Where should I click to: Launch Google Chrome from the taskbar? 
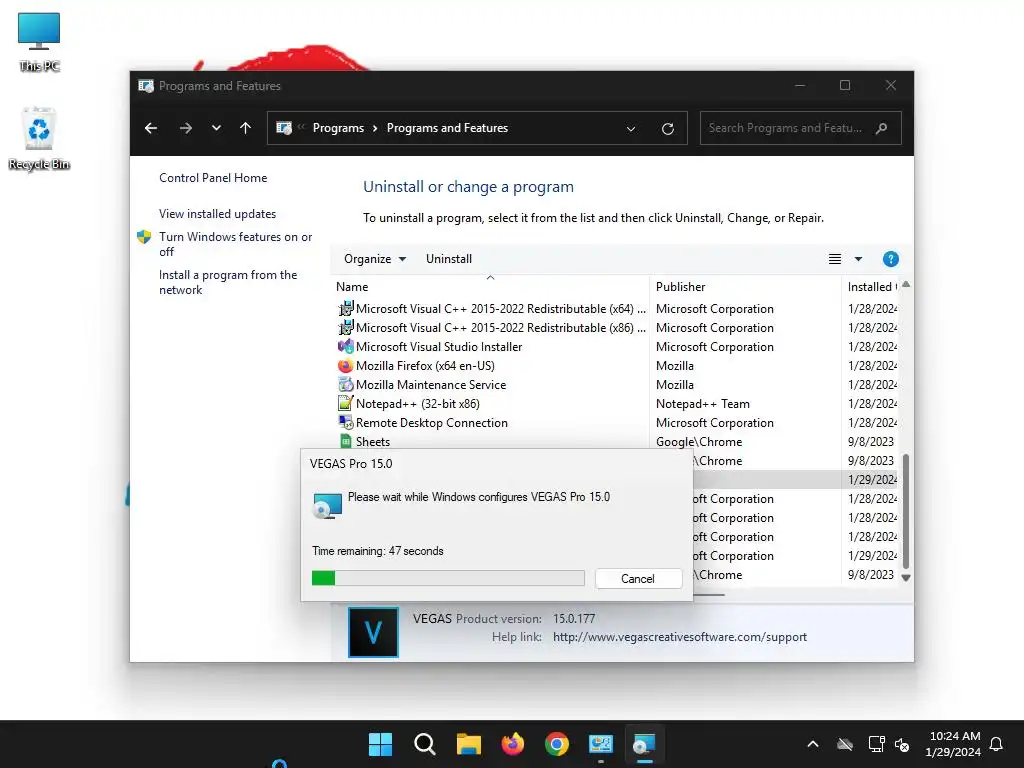pos(556,744)
